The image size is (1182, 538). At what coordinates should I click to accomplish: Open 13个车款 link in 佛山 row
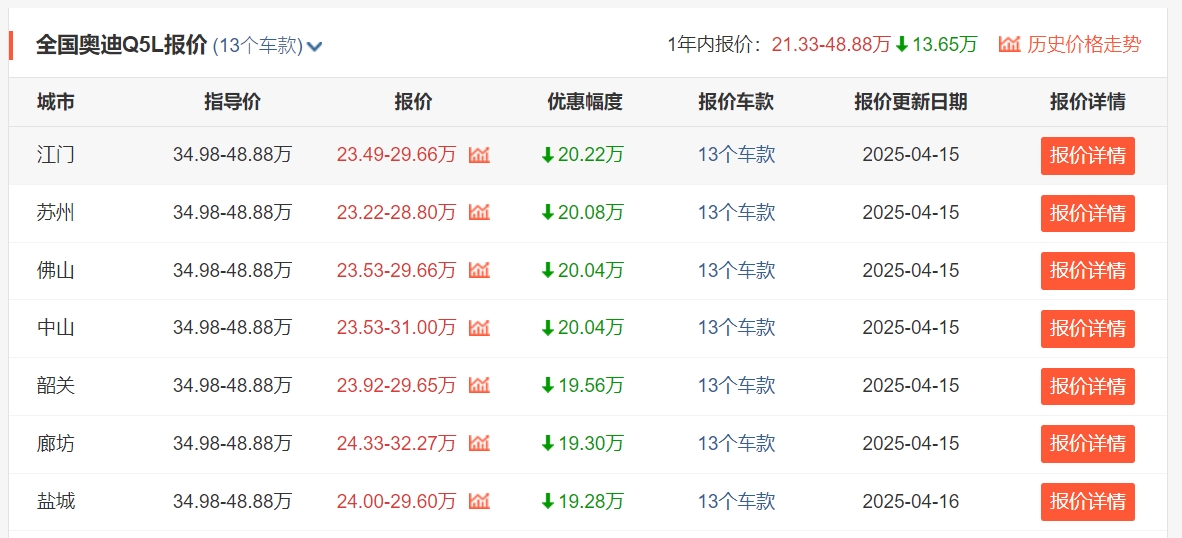[736, 271]
